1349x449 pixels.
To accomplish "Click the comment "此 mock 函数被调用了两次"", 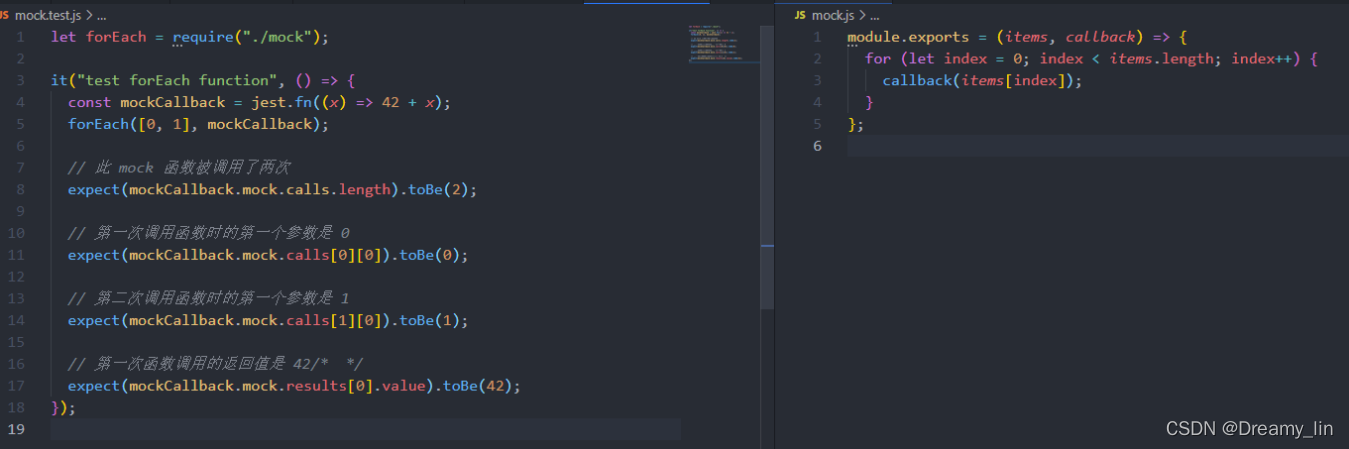I will 179,167.
